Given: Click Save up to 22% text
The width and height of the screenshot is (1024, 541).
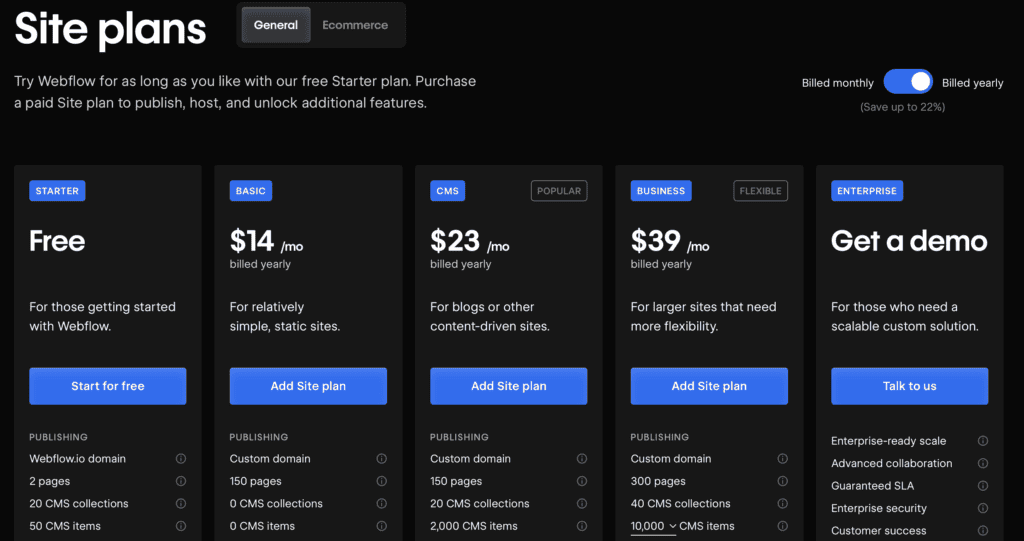Looking at the screenshot, I should [903, 107].
